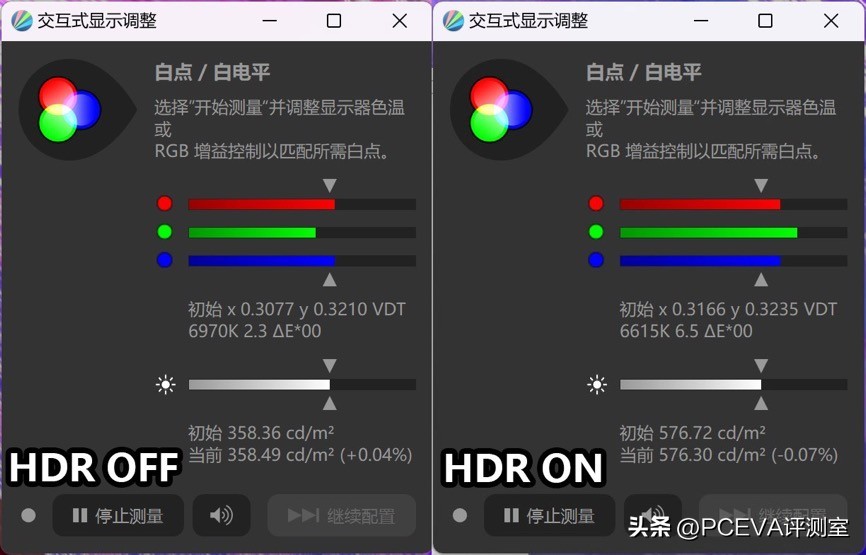
Task: Click text '6970K 2.3 ΔE*00'
Action: pos(255,331)
